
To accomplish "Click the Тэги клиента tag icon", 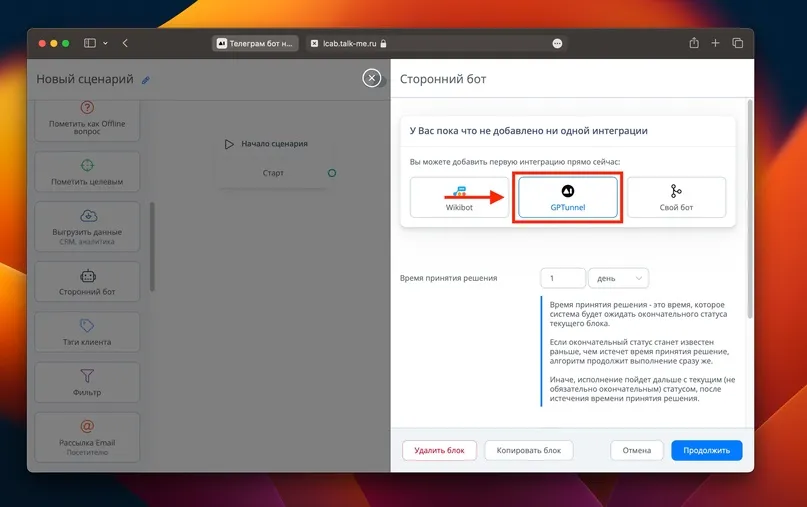I will pyautogui.click(x=87, y=325).
